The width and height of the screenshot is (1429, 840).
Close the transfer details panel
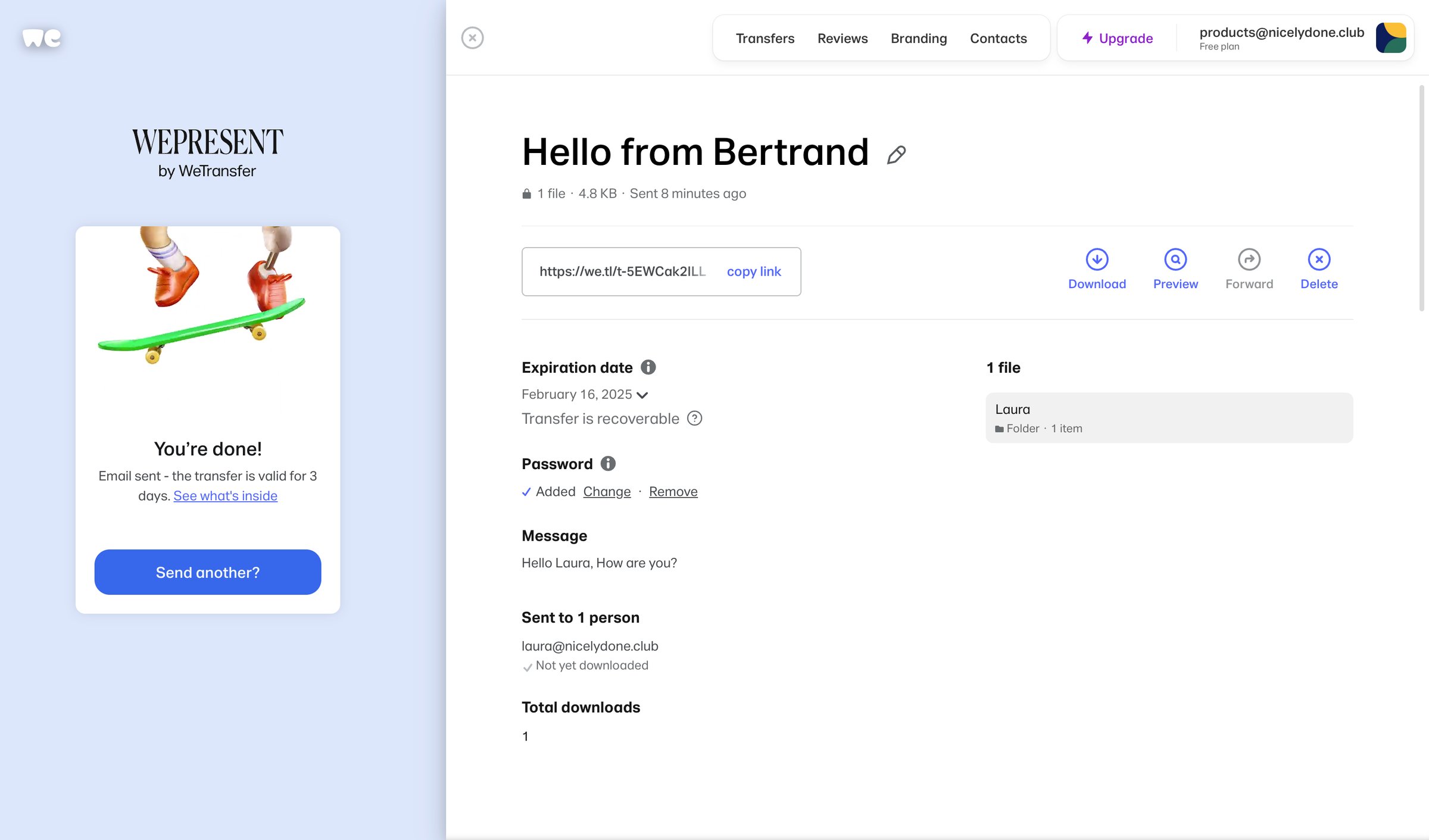(472, 38)
